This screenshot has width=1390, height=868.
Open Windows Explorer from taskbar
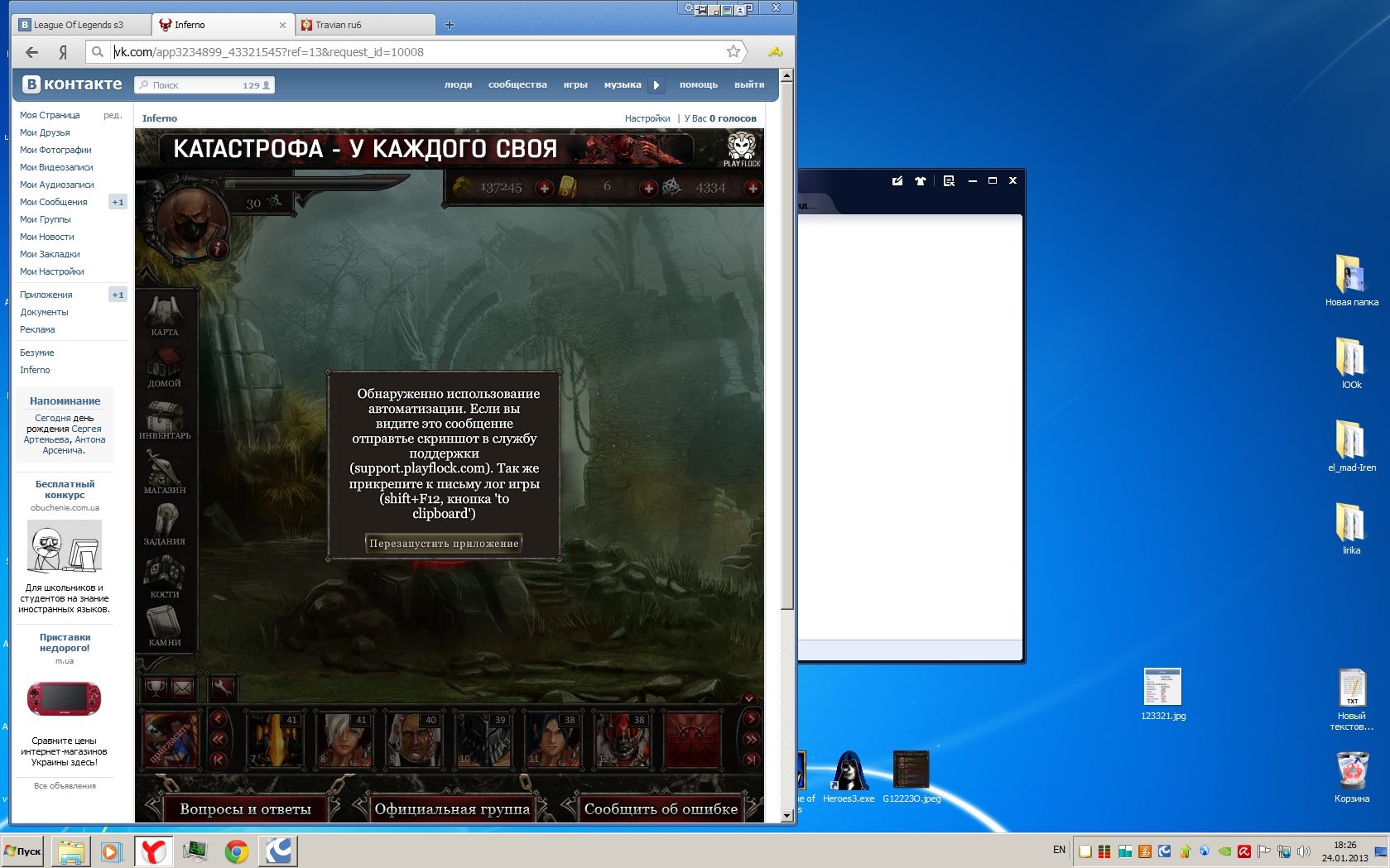71,851
